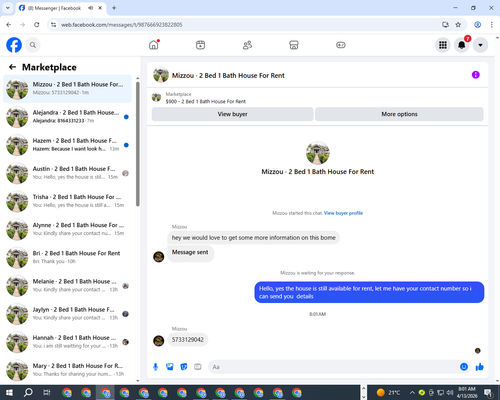Go back from Marketplace chats

pyautogui.click(x=12, y=67)
